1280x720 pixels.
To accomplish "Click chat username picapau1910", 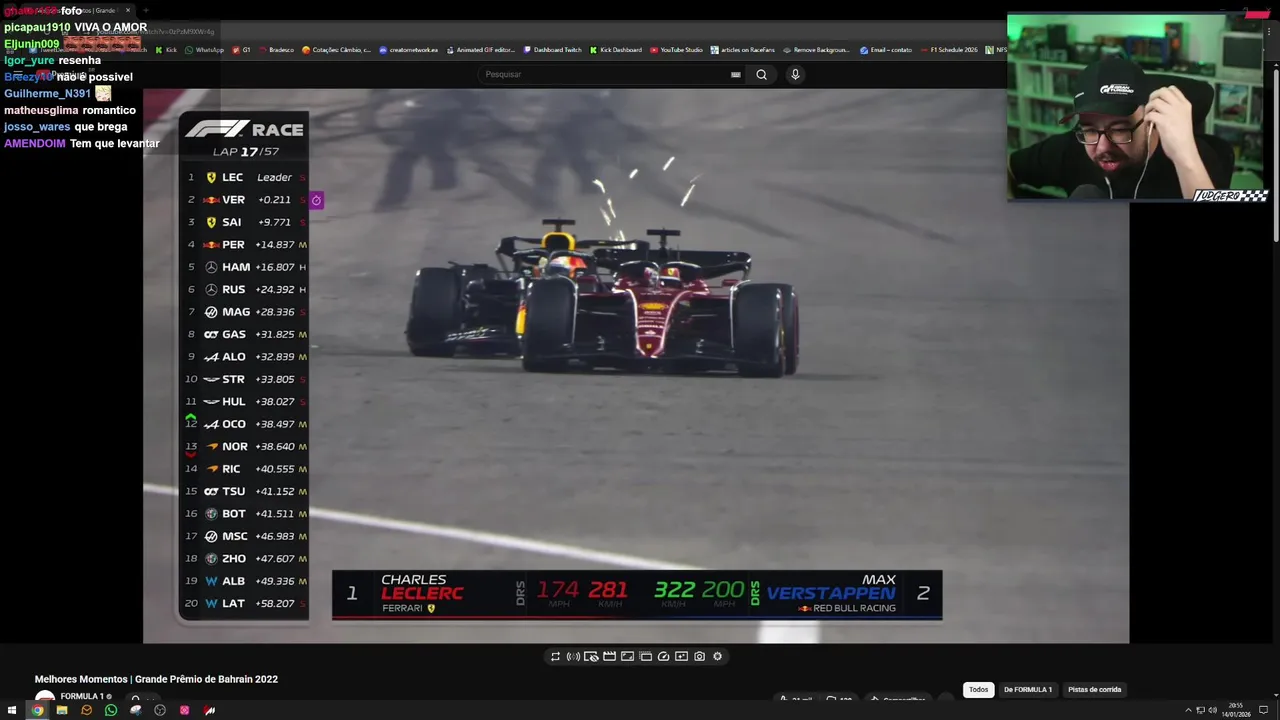I will point(37,28).
